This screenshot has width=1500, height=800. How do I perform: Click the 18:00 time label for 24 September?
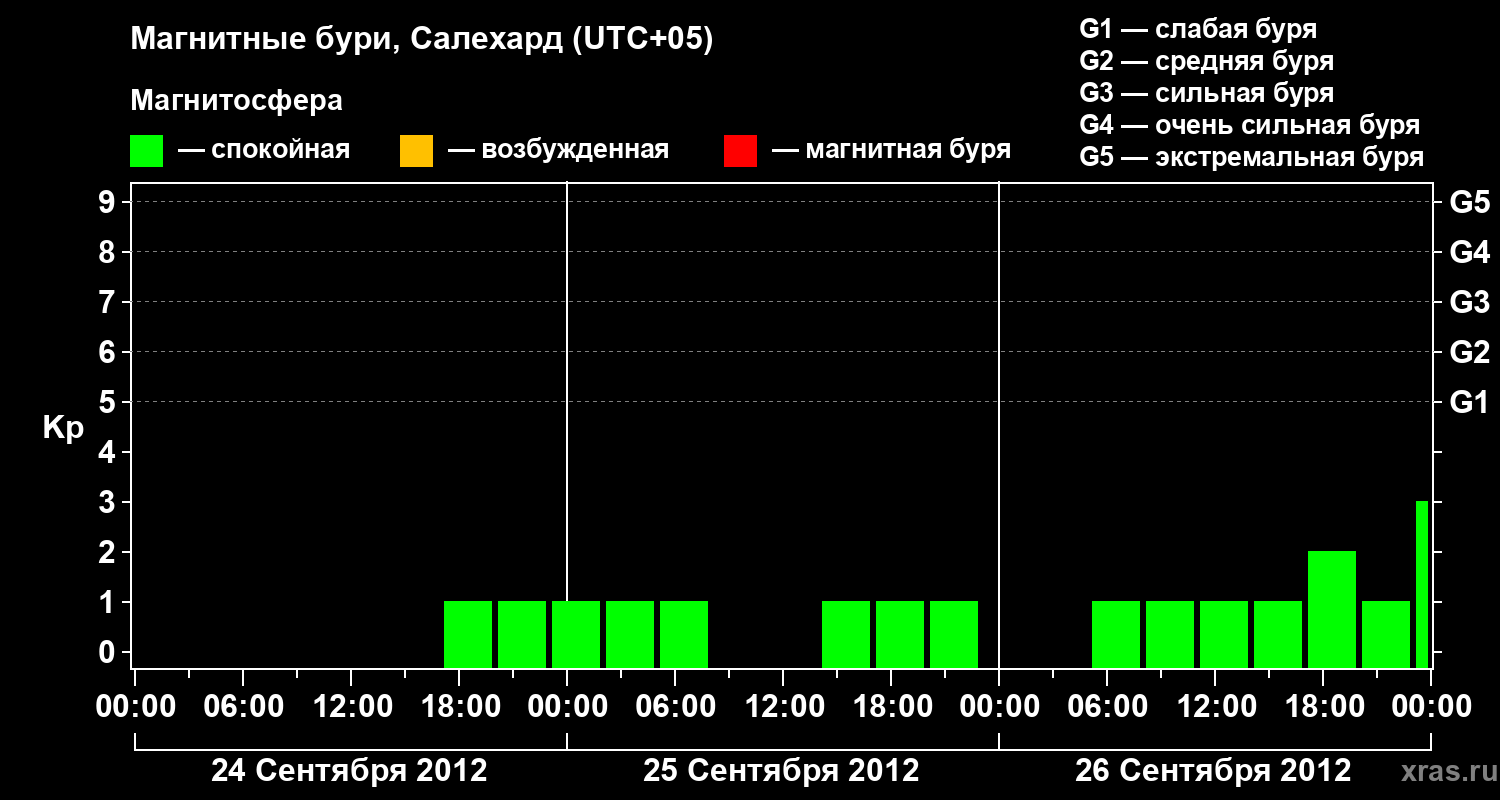459,706
